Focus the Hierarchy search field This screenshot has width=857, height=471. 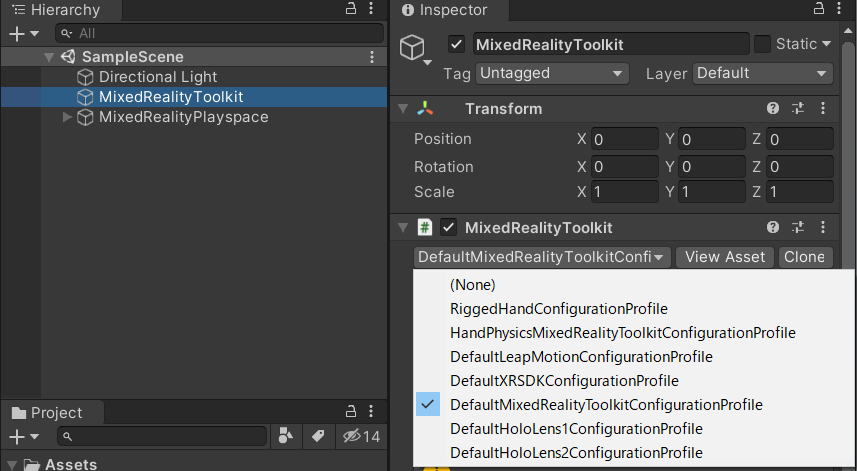point(219,33)
